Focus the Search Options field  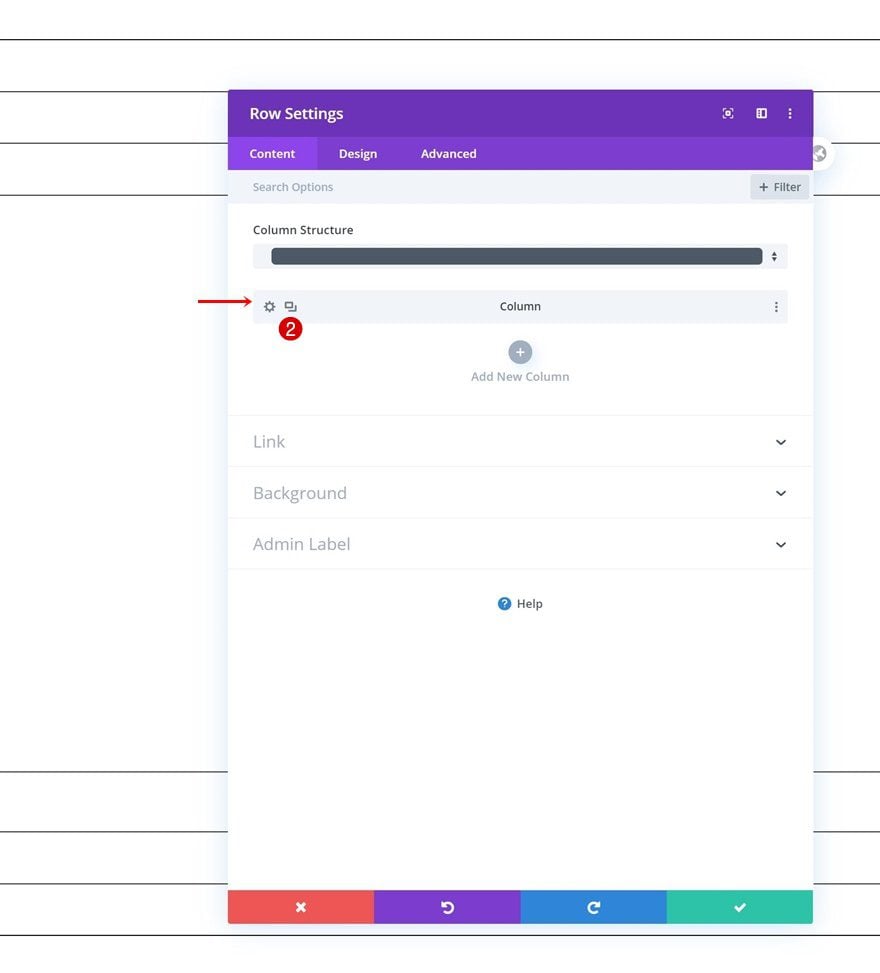(x=488, y=187)
